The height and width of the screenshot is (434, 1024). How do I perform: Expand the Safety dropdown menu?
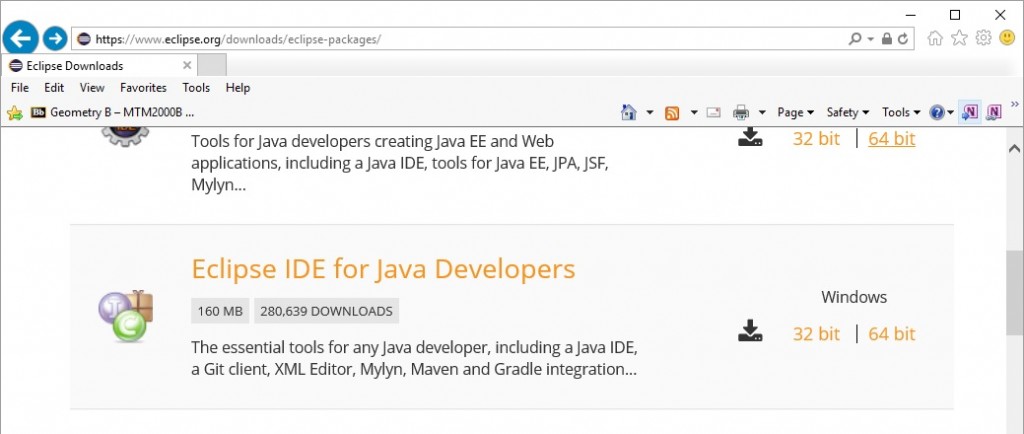[848, 112]
